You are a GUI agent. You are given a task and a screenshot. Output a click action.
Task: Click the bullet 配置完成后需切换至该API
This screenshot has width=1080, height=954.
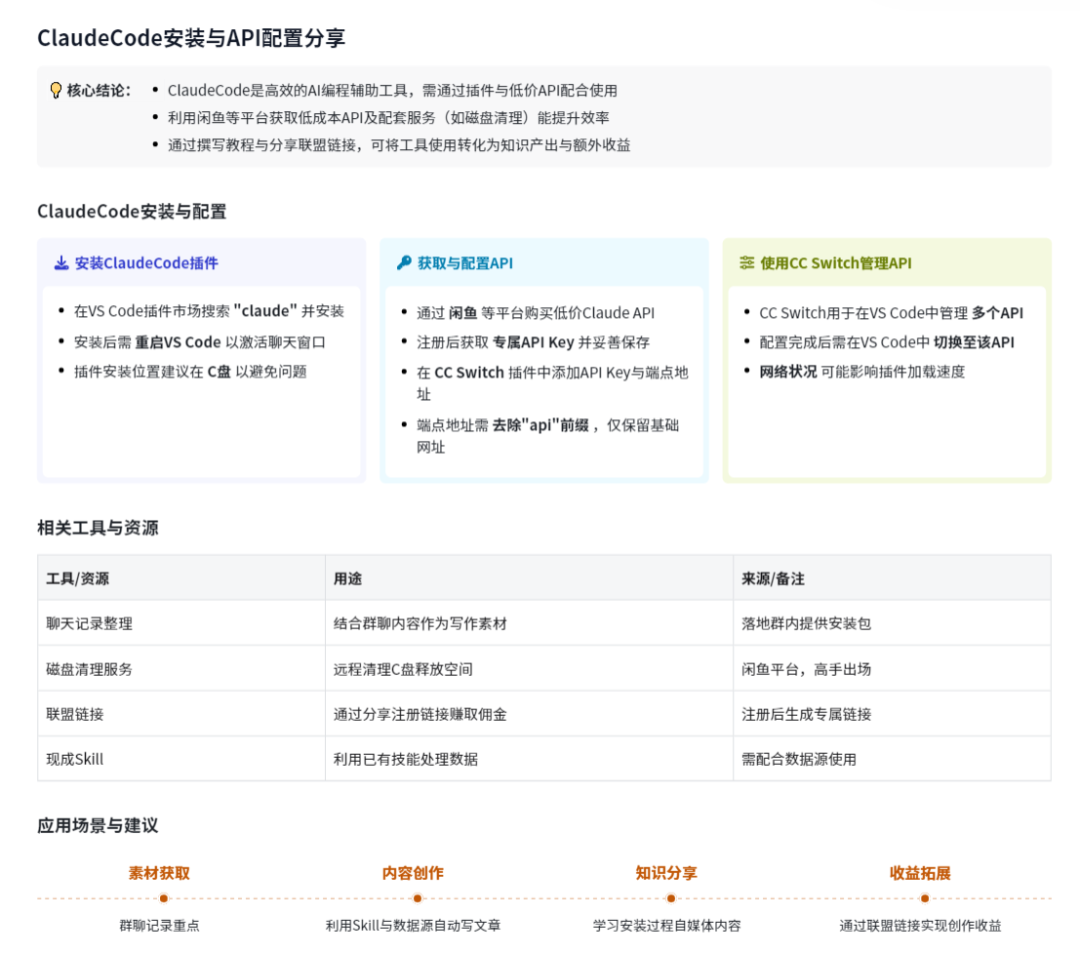pyautogui.click(x=886, y=342)
